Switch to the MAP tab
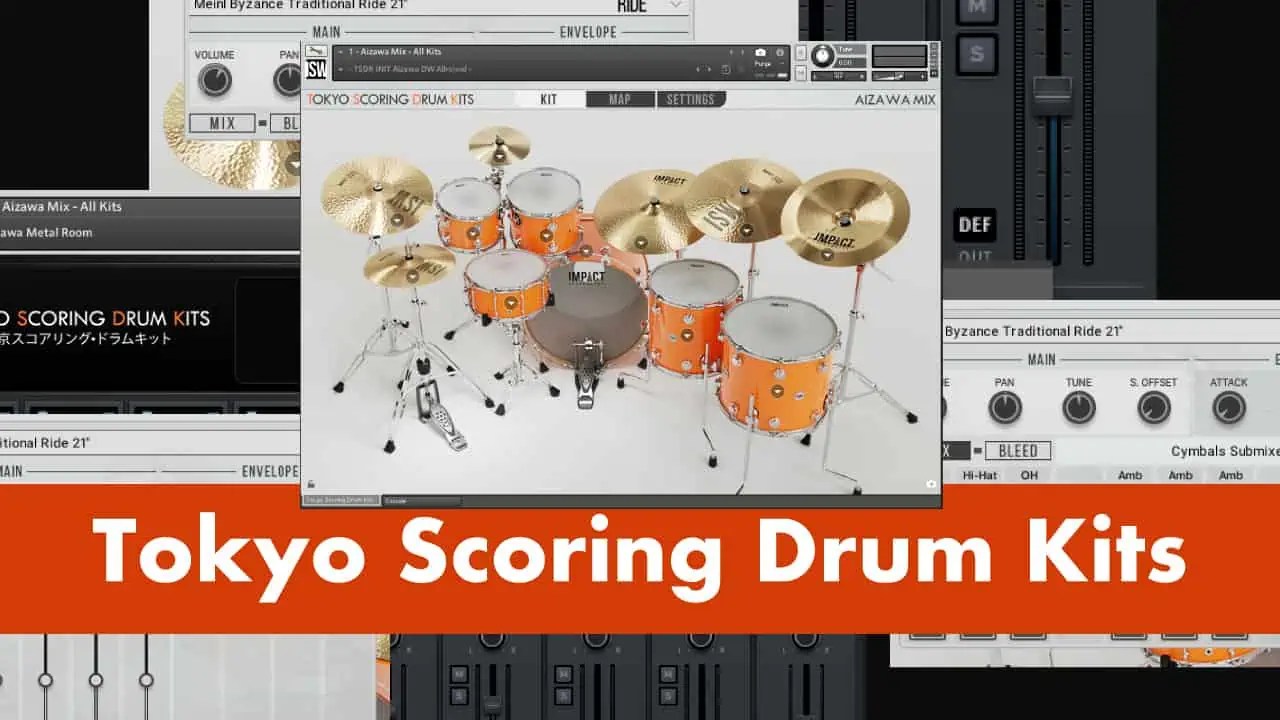1280x720 pixels. click(619, 99)
